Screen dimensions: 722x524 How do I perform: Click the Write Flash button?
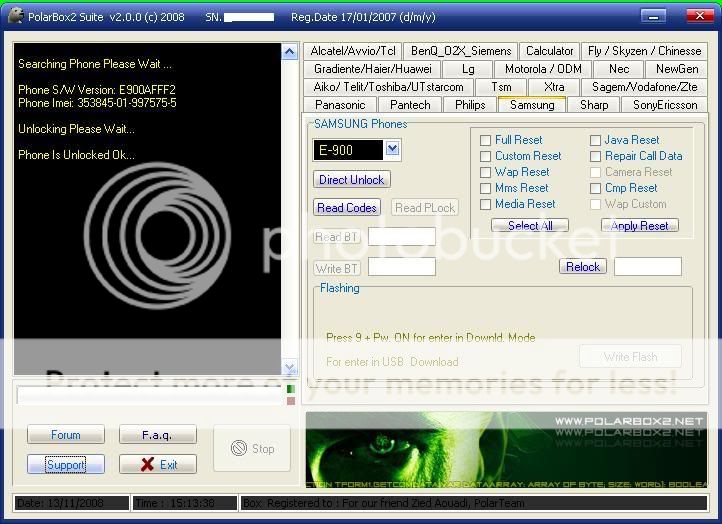630,356
